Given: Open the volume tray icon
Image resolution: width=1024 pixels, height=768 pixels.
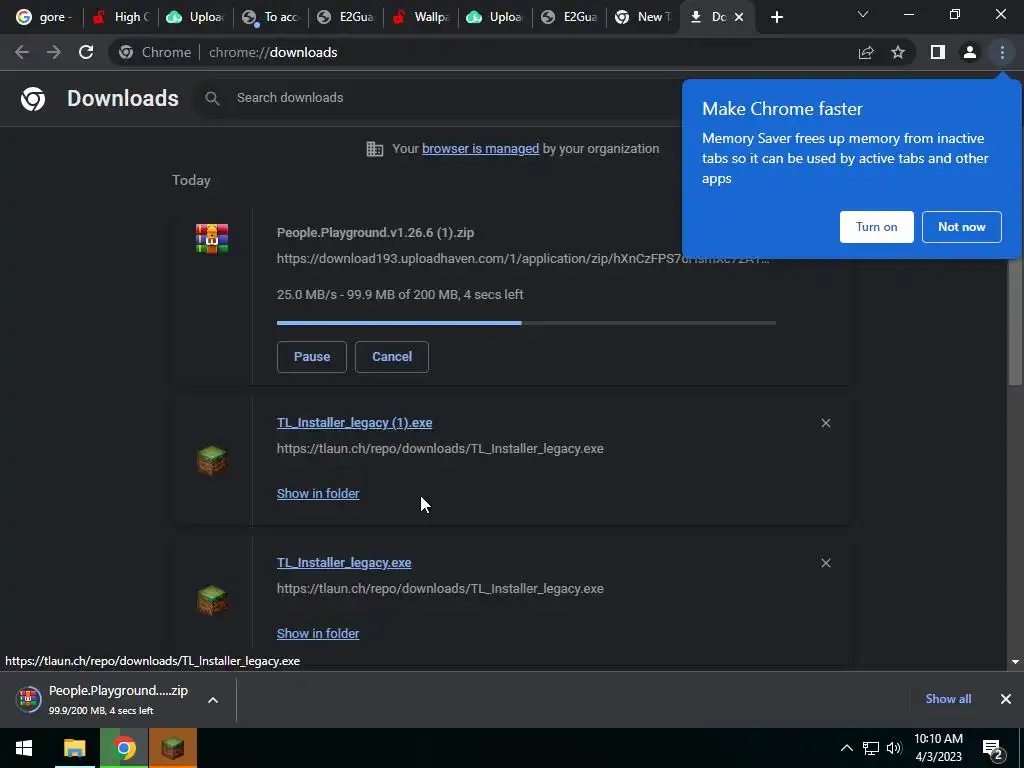Looking at the screenshot, I should pyautogui.click(x=894, y=748).
